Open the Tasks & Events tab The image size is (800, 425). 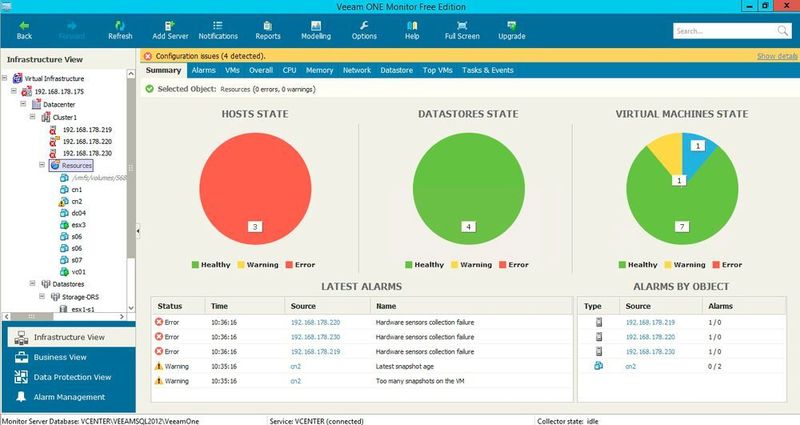(x=487, y=70)
